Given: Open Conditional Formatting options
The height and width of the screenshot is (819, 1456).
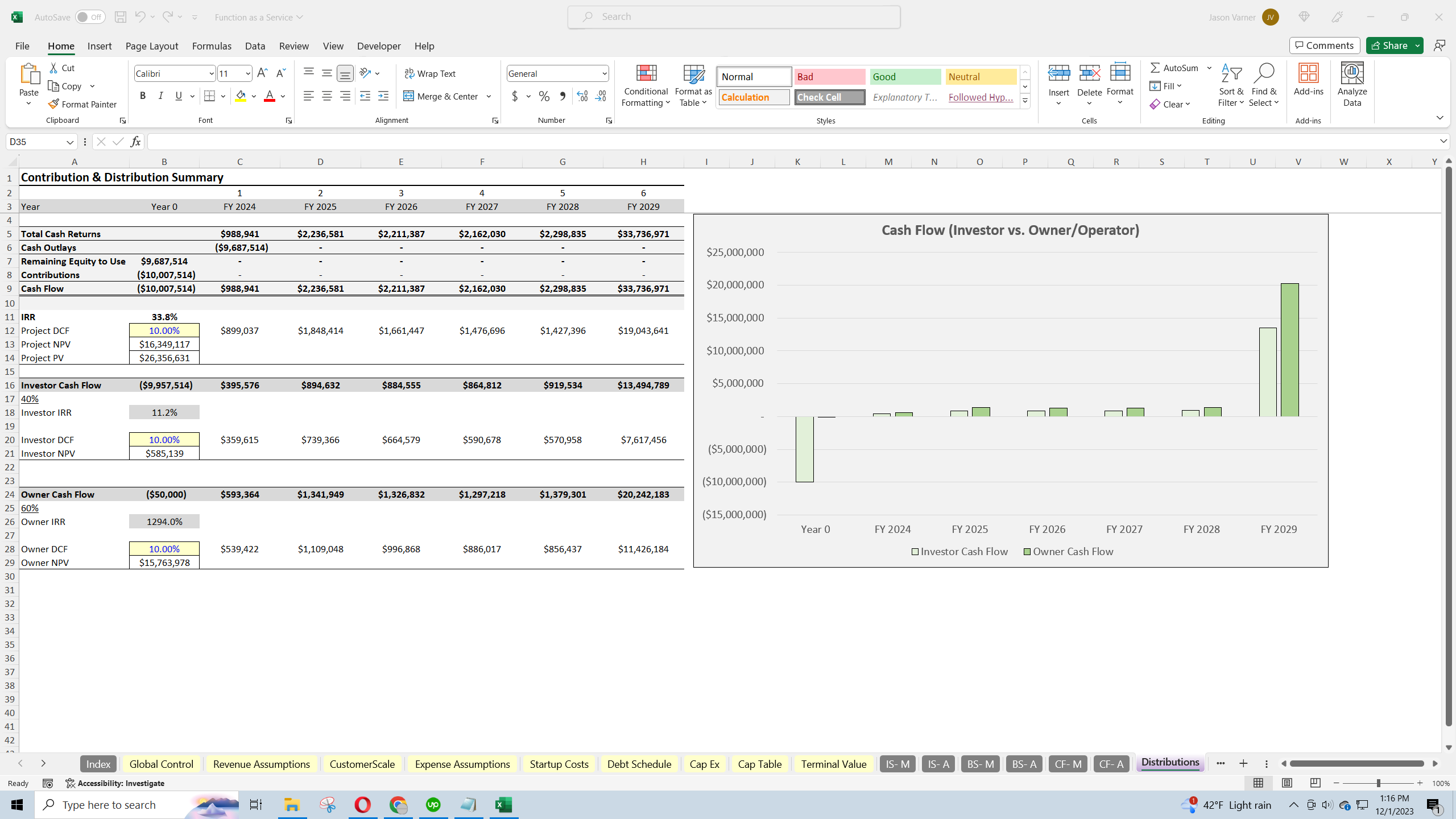Looking at the screenshot, I should tap(645, 85).
